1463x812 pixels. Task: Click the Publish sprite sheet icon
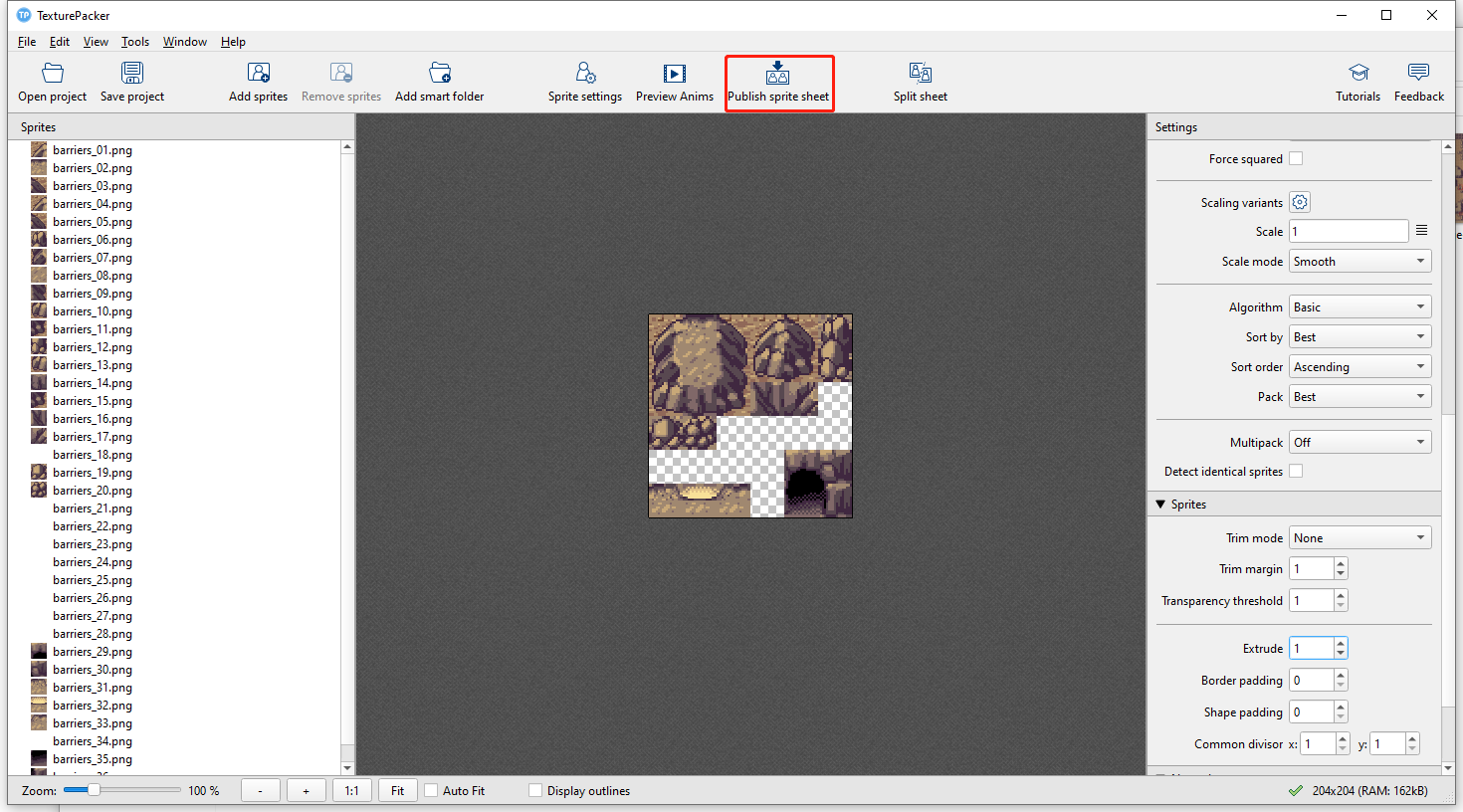tap(778, 73)
